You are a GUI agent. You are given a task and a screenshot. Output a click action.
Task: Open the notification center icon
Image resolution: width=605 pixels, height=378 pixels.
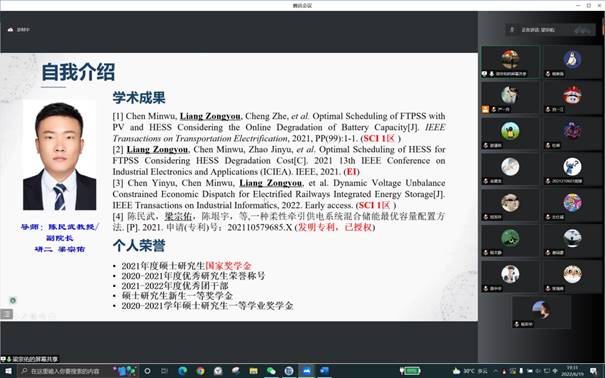pyautogui.click(x=593, y=371)
